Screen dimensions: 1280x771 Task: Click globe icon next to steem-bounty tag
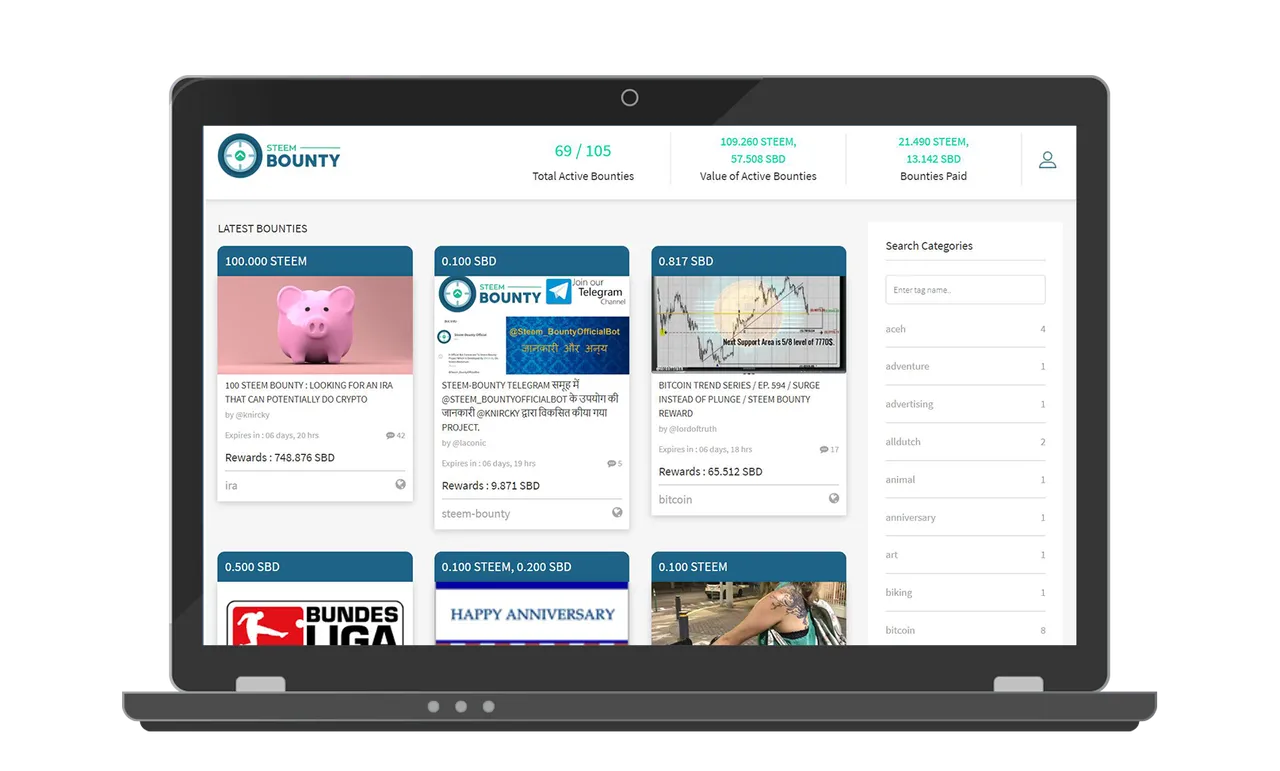(x=617, y=512)
